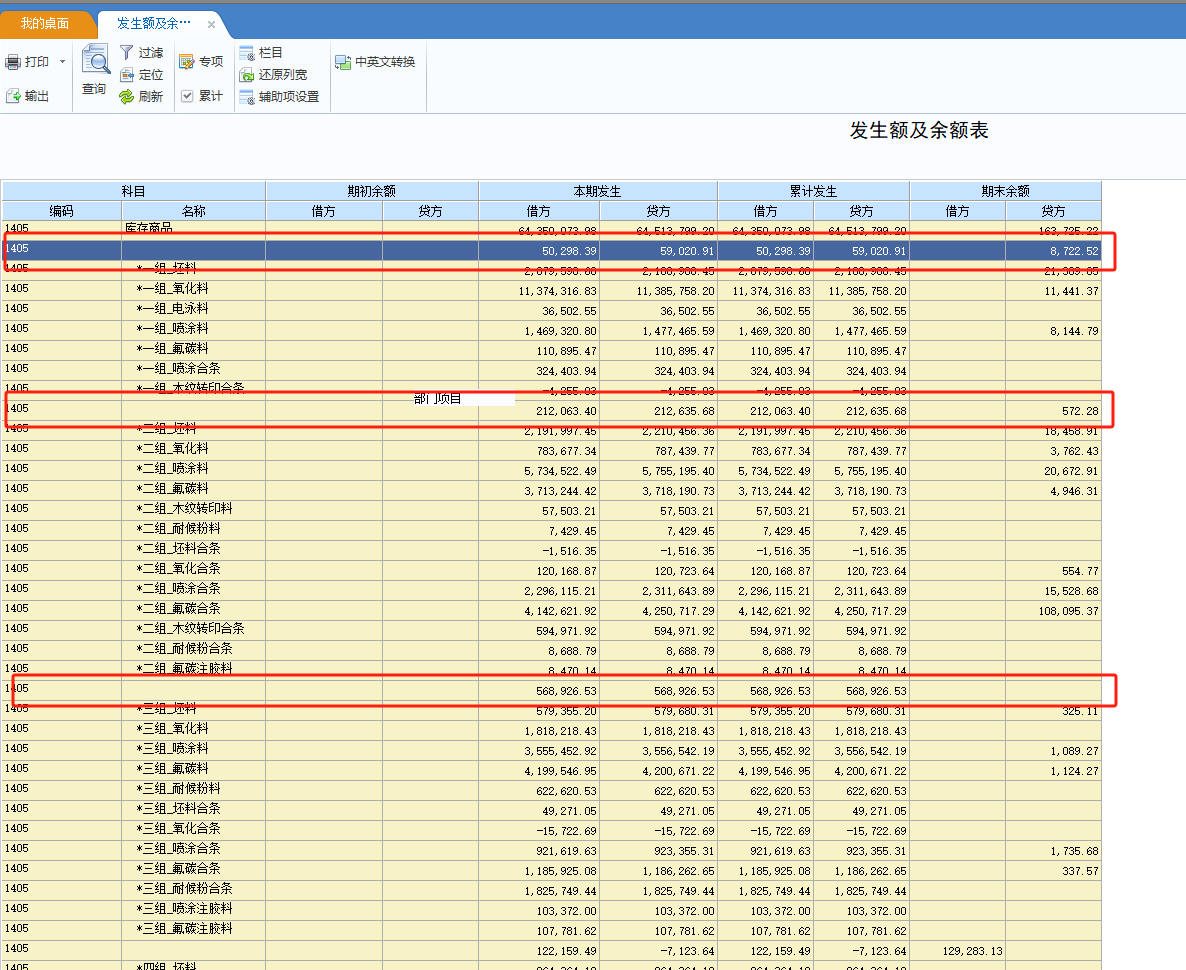Switch language with 中英文转换
The height and width of the screenshot is (970, 1186).
pos(342,62)
